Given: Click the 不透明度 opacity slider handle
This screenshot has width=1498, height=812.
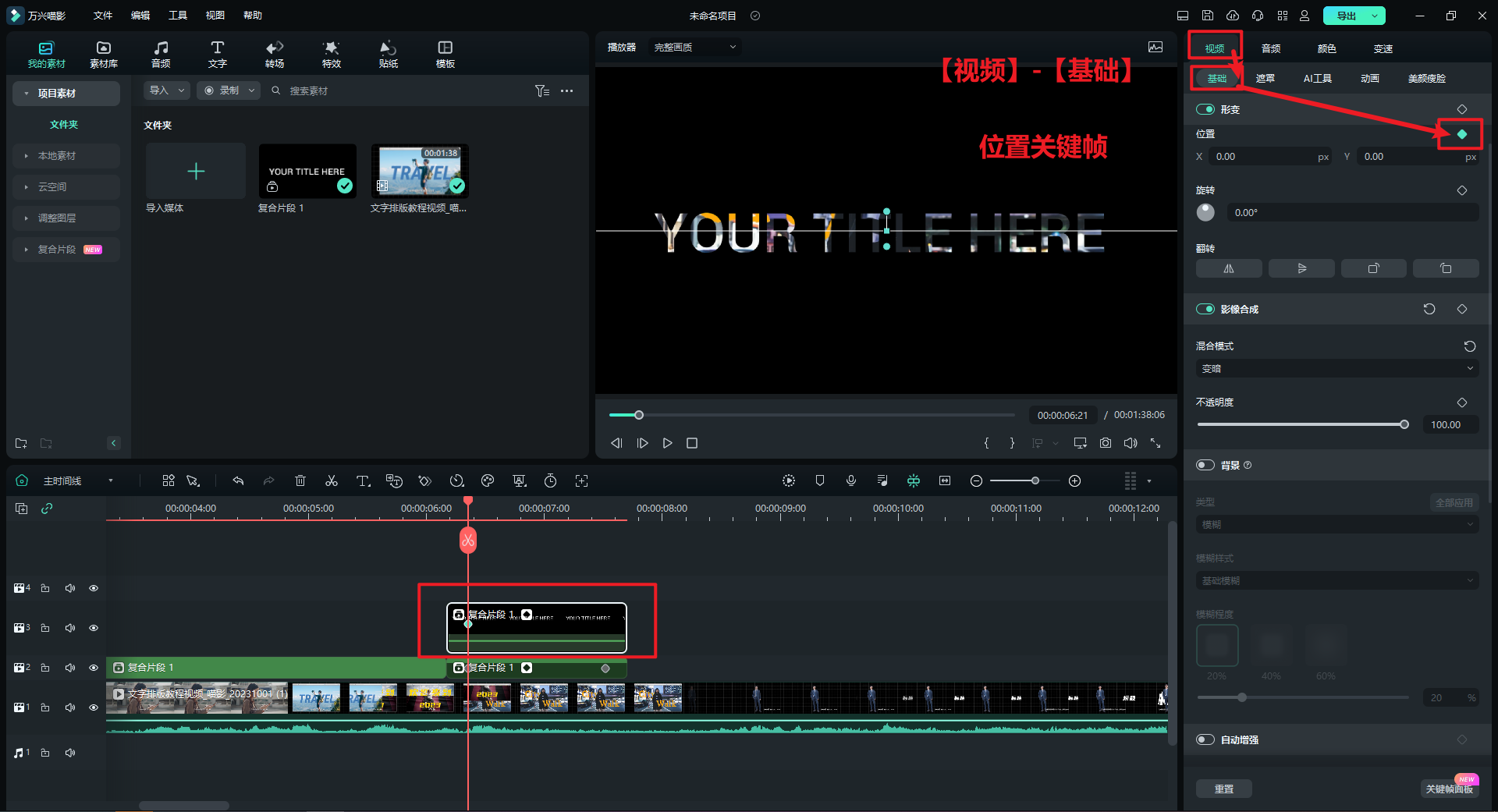Looking at the screenshot, I should [1404, 425].
